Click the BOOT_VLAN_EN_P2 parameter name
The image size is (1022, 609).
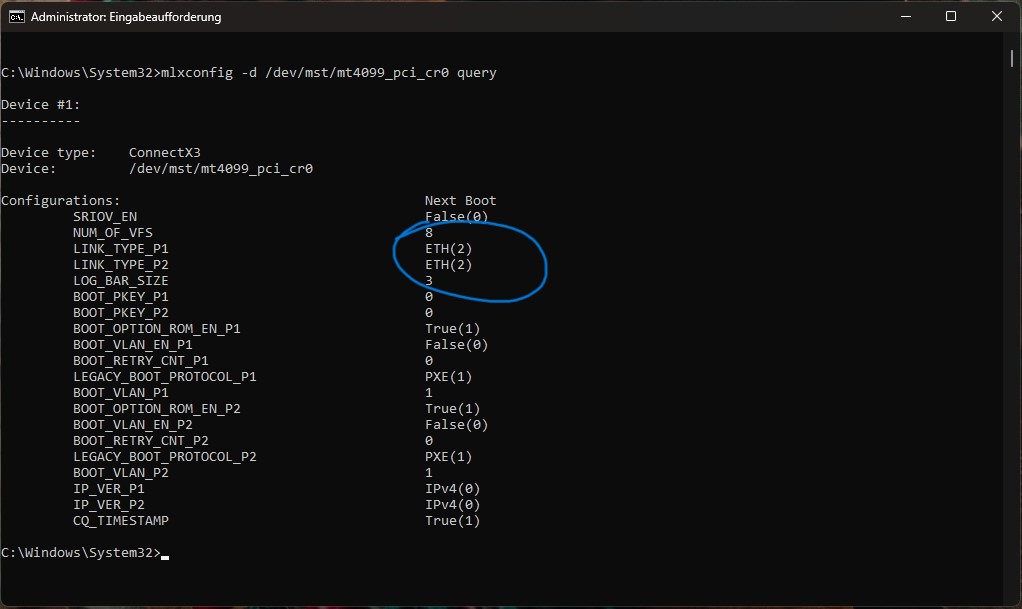[x=132, y=424]
